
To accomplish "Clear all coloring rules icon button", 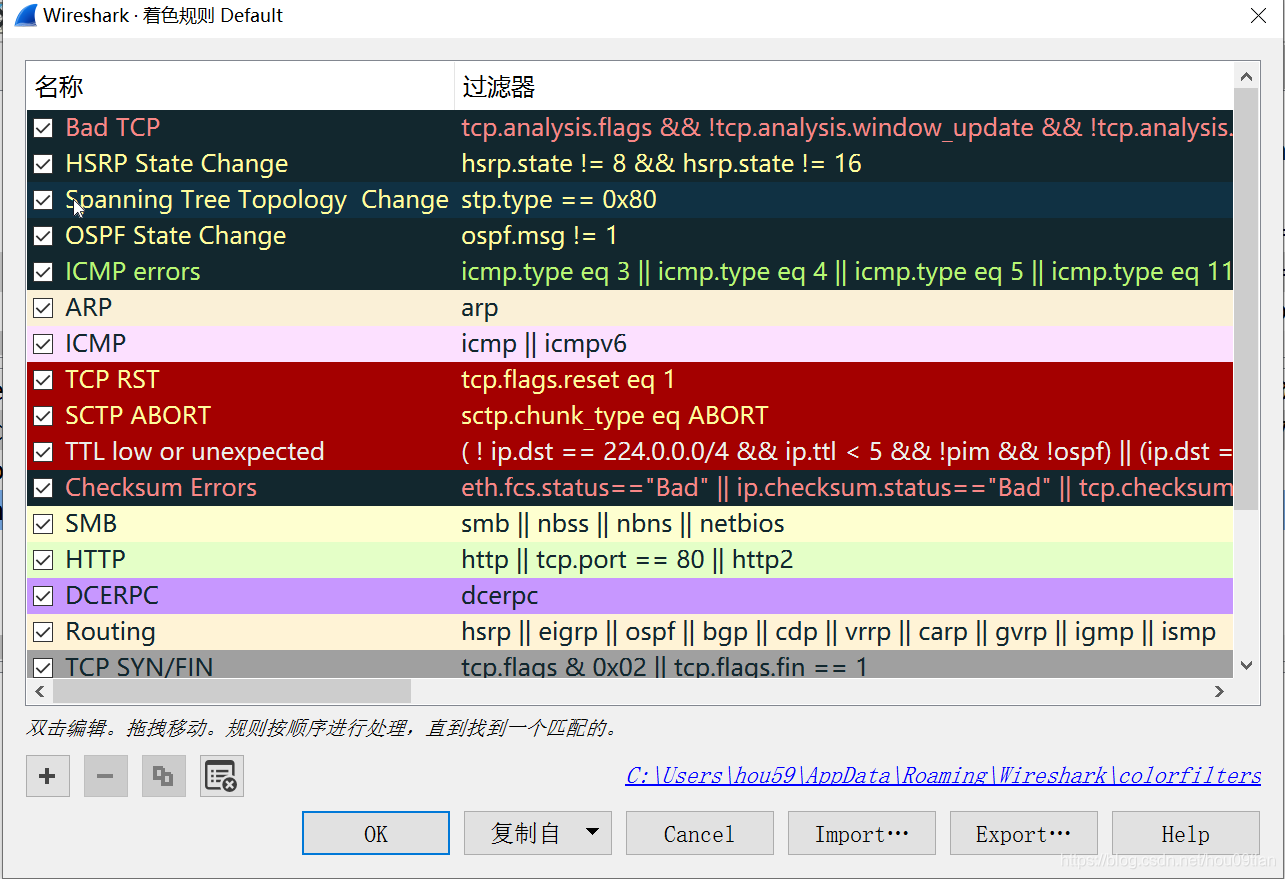I will pos(221,776).
